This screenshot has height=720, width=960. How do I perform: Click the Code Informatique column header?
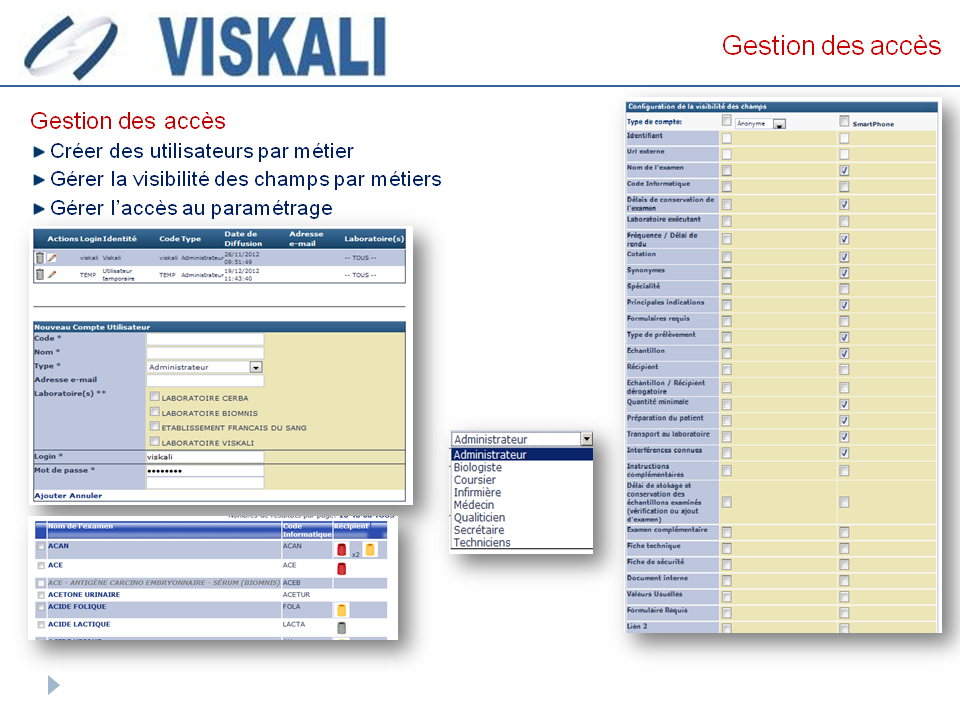[307, 530]
